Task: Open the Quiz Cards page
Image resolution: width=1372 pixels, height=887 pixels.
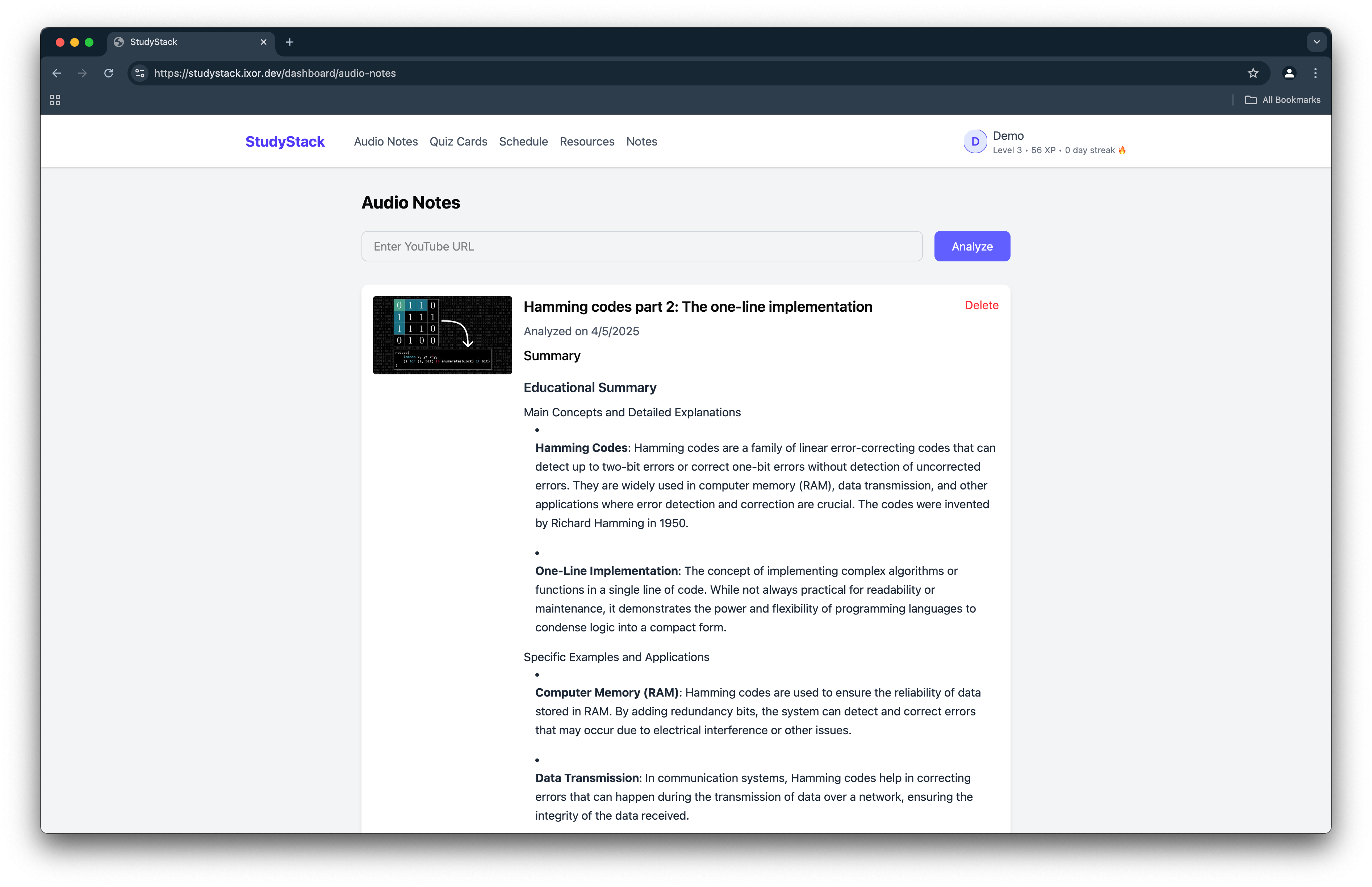Action: click(458, 142)
